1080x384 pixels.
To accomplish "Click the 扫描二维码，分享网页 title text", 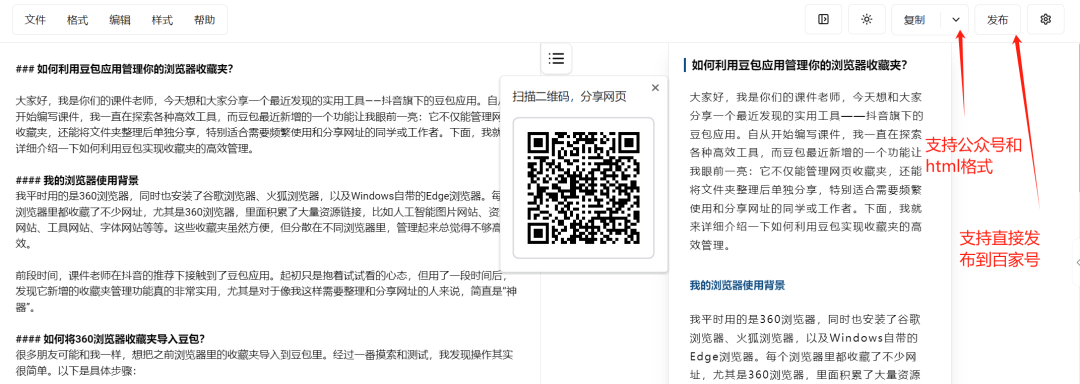I will tap(569, 96).
